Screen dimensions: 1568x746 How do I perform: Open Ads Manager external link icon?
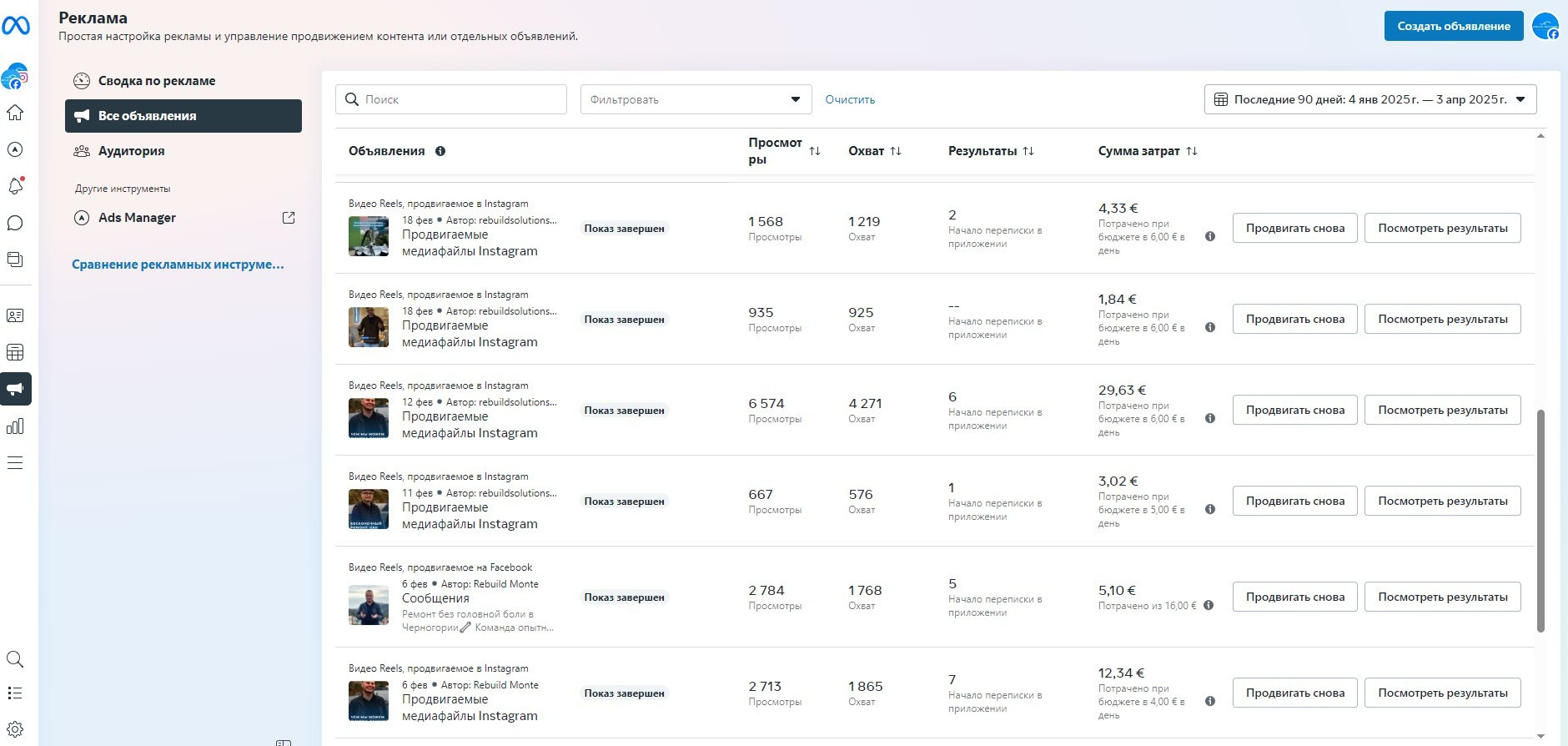coord(289,218)
